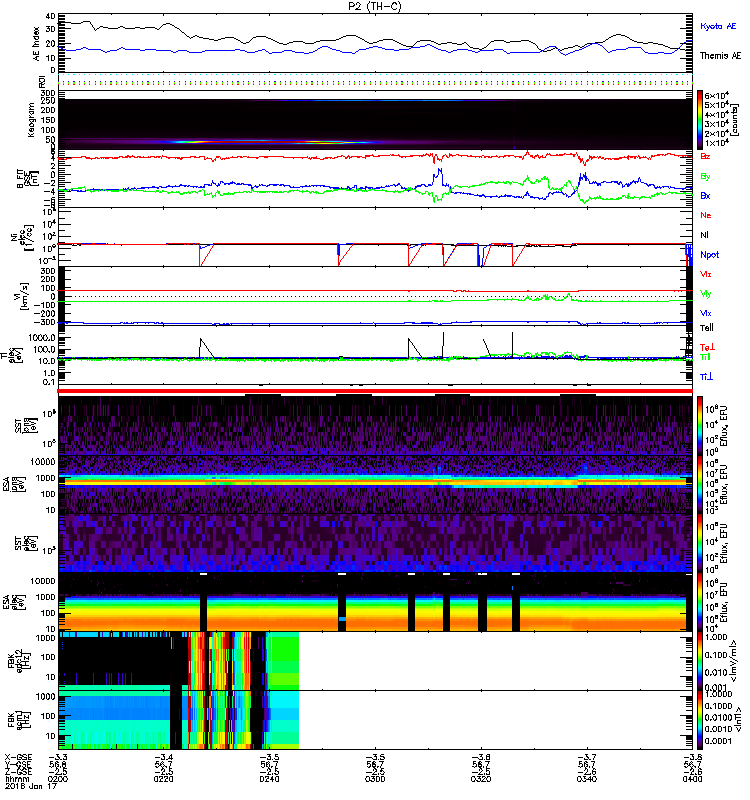750x800 pixels.
Task: Click the horizontal red bar above SST panel
Action: pos(375,391)
